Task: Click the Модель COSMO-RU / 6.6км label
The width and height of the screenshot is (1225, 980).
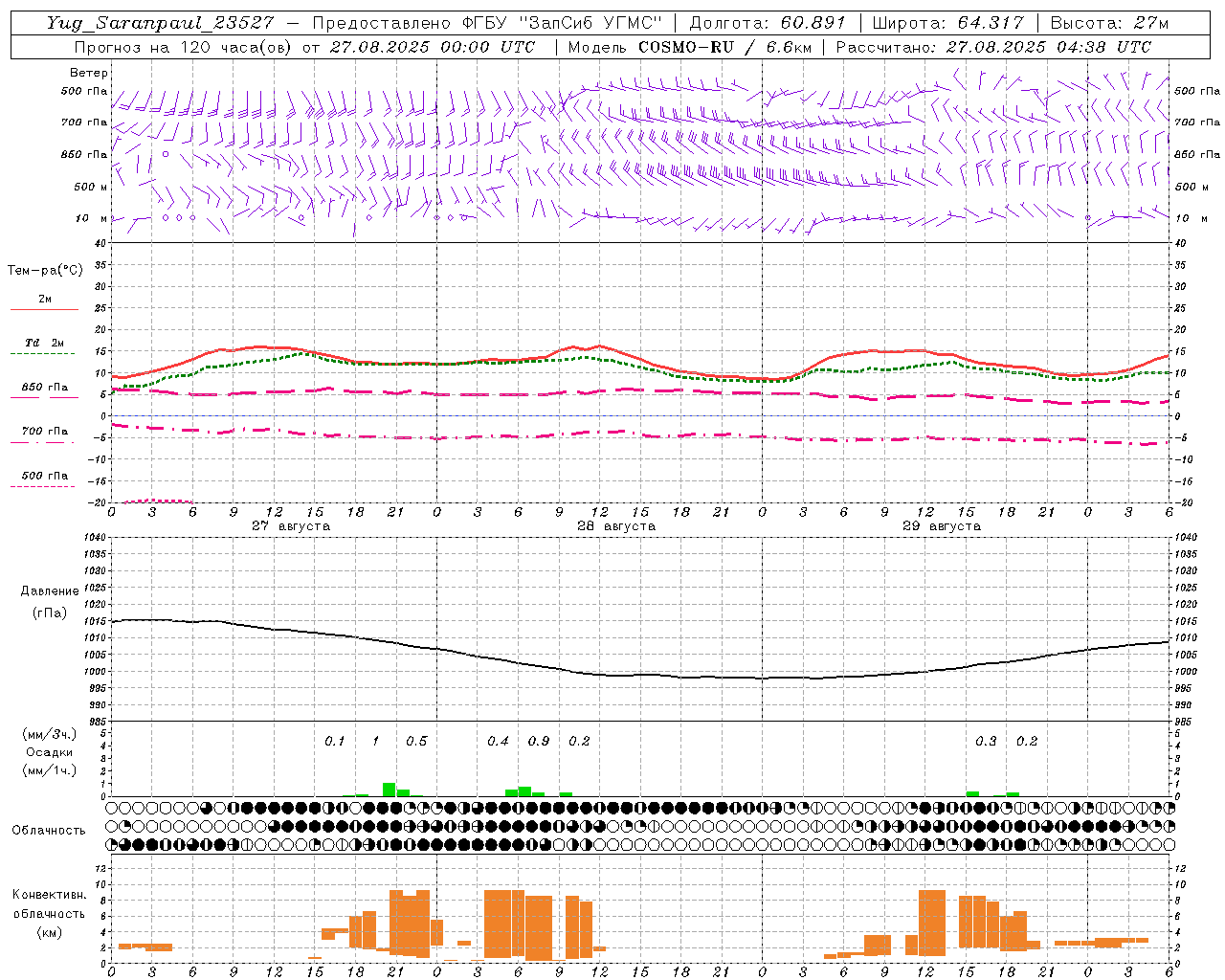Action: pos(689,47)
